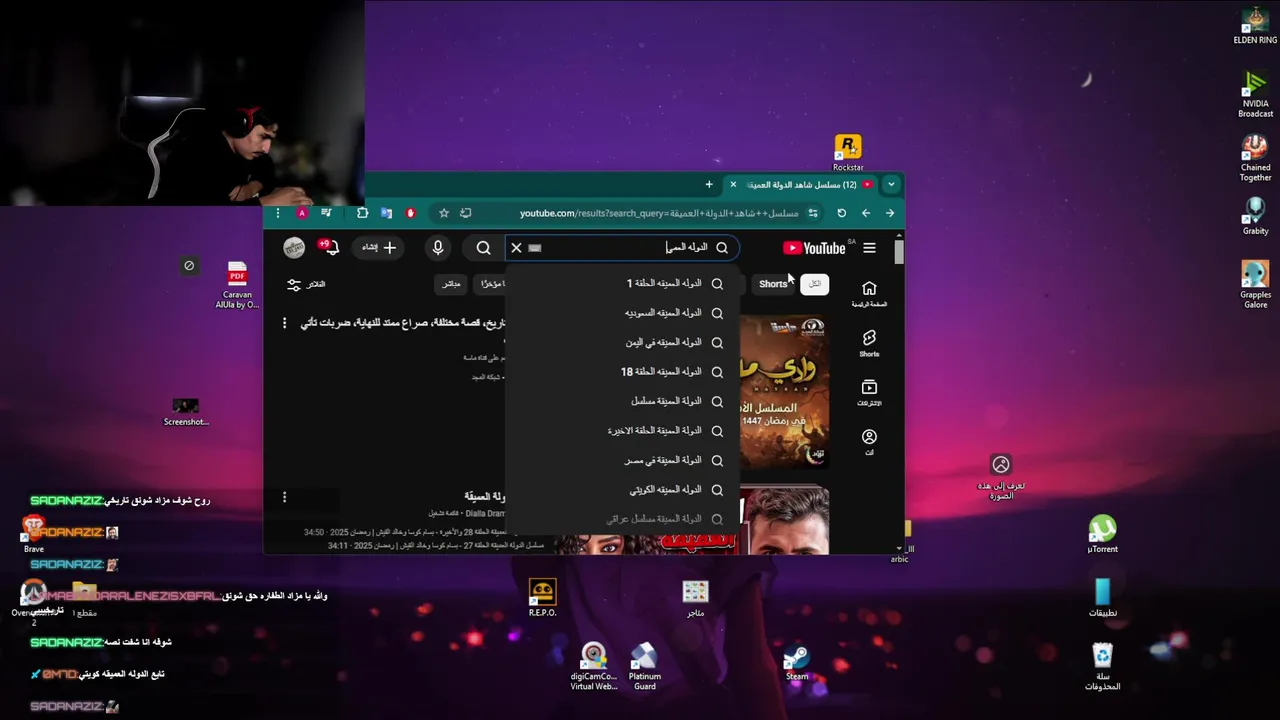Open the YouTube hamburger guide menu
Viewport: 1280px width, 720px height.
click(x=869, y=248)
